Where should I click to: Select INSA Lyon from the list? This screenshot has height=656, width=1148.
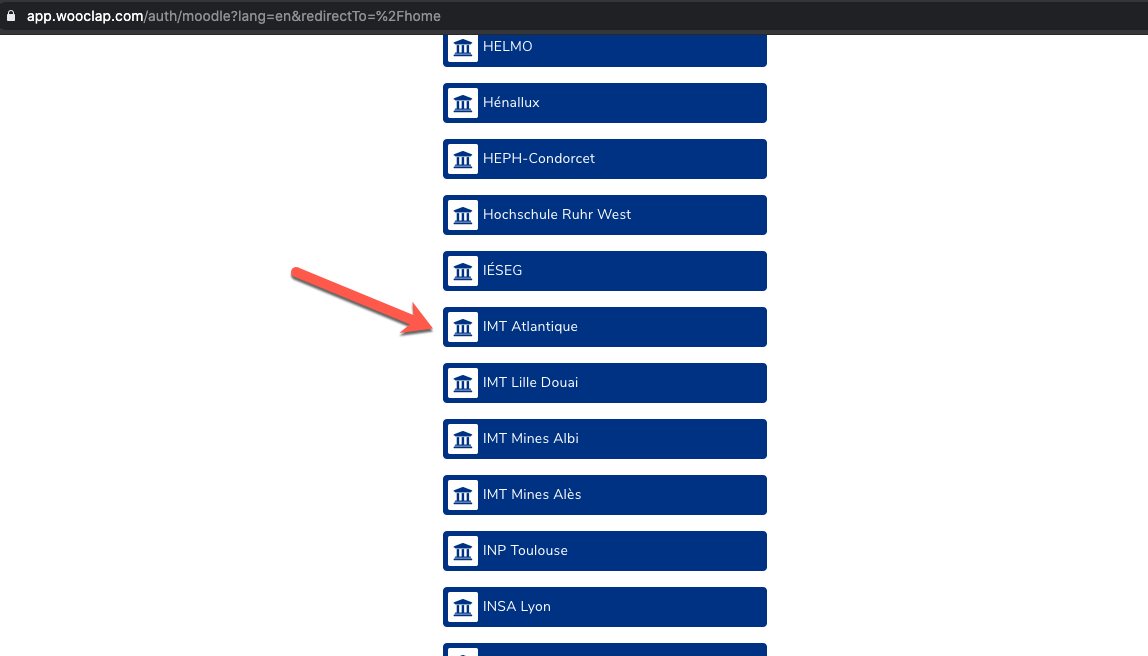605,607
